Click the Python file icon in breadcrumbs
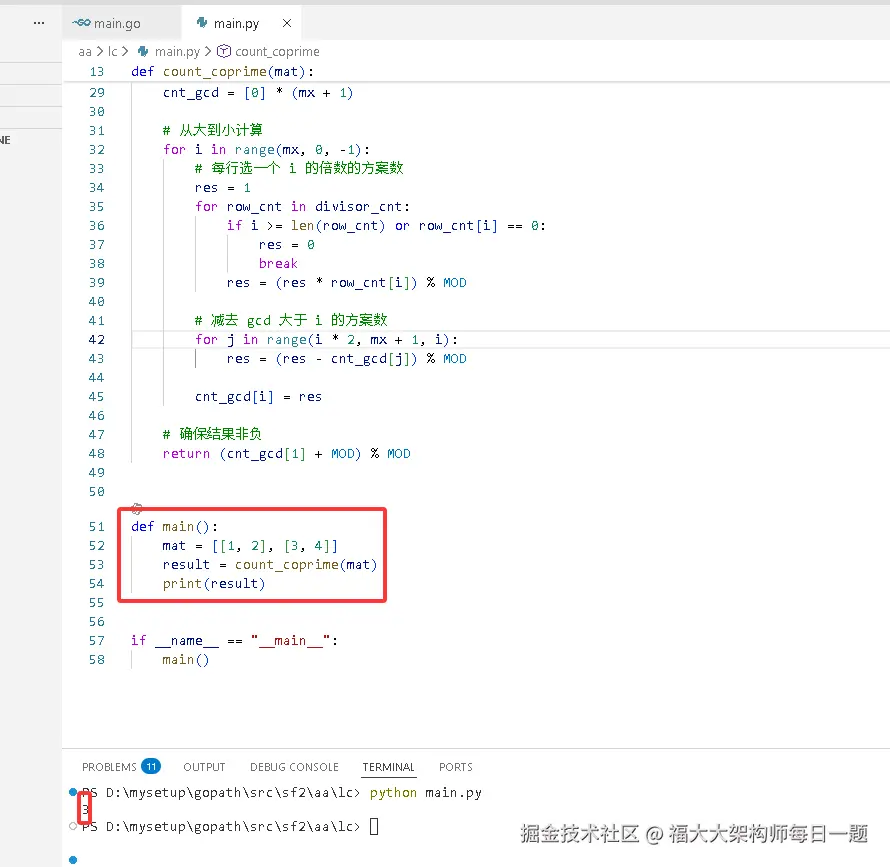Screen dimensions: 890x867 (x=143, y=52)
